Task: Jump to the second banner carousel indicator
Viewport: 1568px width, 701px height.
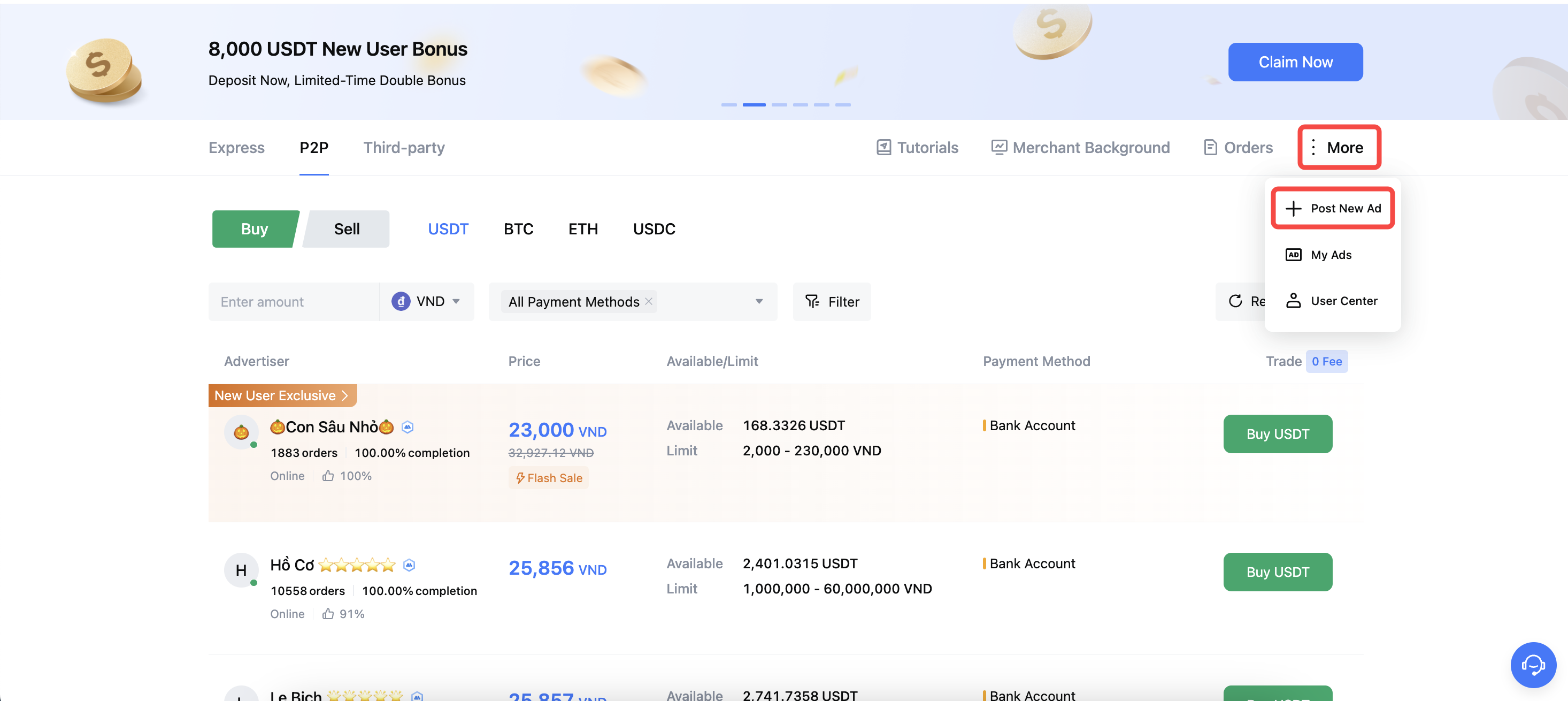Action: coord(754,105)
